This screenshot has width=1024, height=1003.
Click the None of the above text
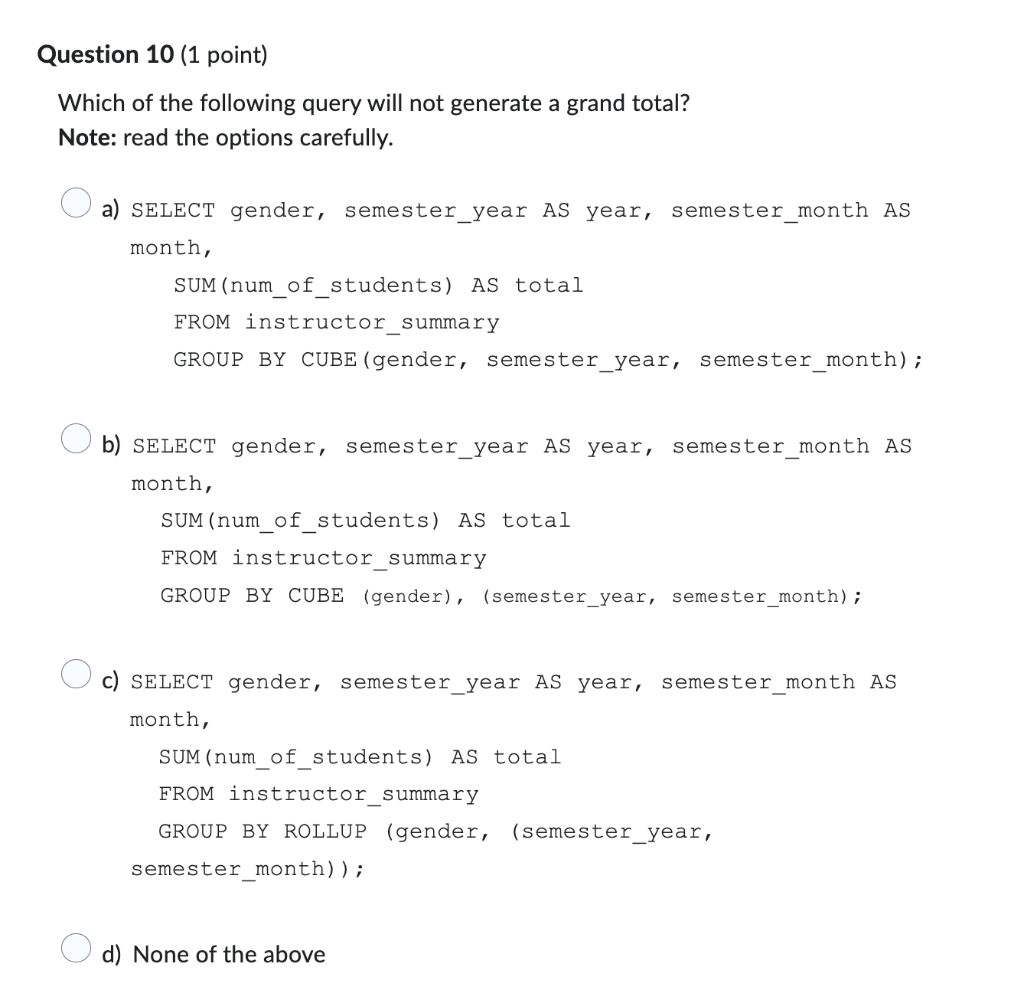229,954
